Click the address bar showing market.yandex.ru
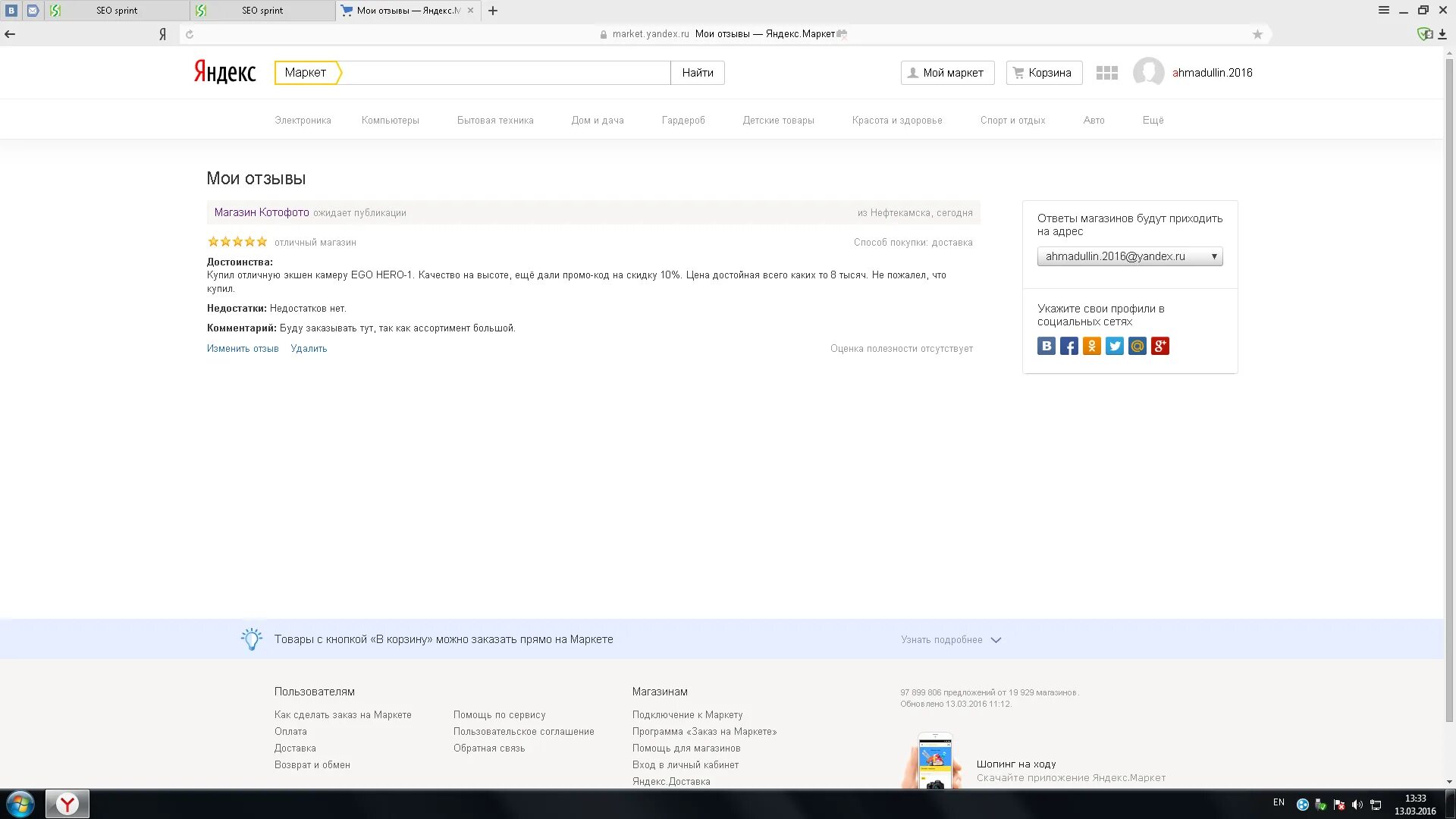 coord(724,34)
